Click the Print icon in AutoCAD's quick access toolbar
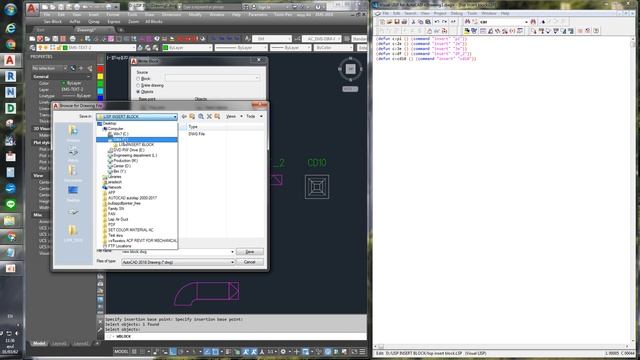The width and height of the screenshot is (640, 360). (x=76, y=7)
